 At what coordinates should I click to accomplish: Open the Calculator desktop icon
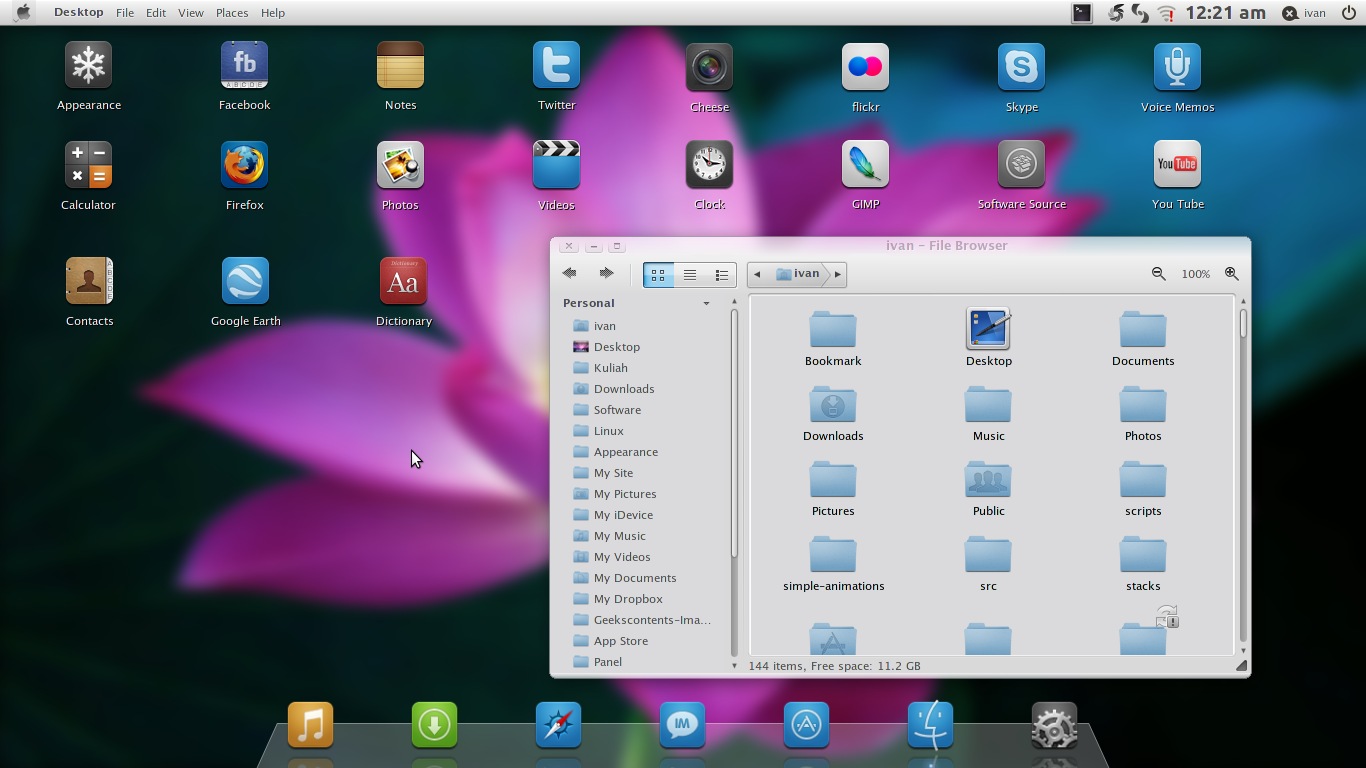pyautogui.click(x=88, y=165)
